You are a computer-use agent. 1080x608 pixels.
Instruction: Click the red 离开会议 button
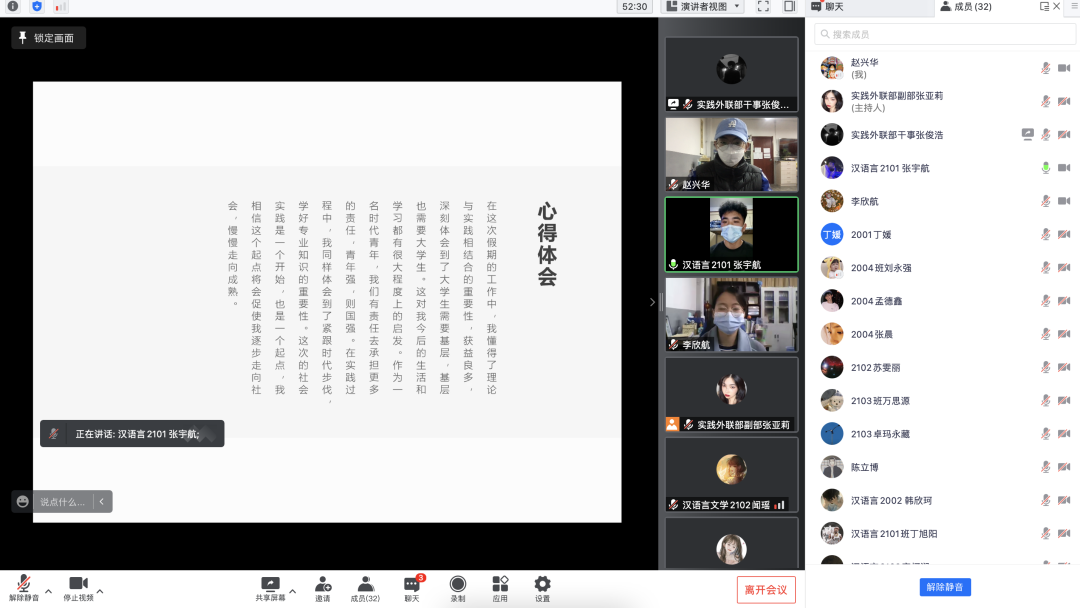766,590
